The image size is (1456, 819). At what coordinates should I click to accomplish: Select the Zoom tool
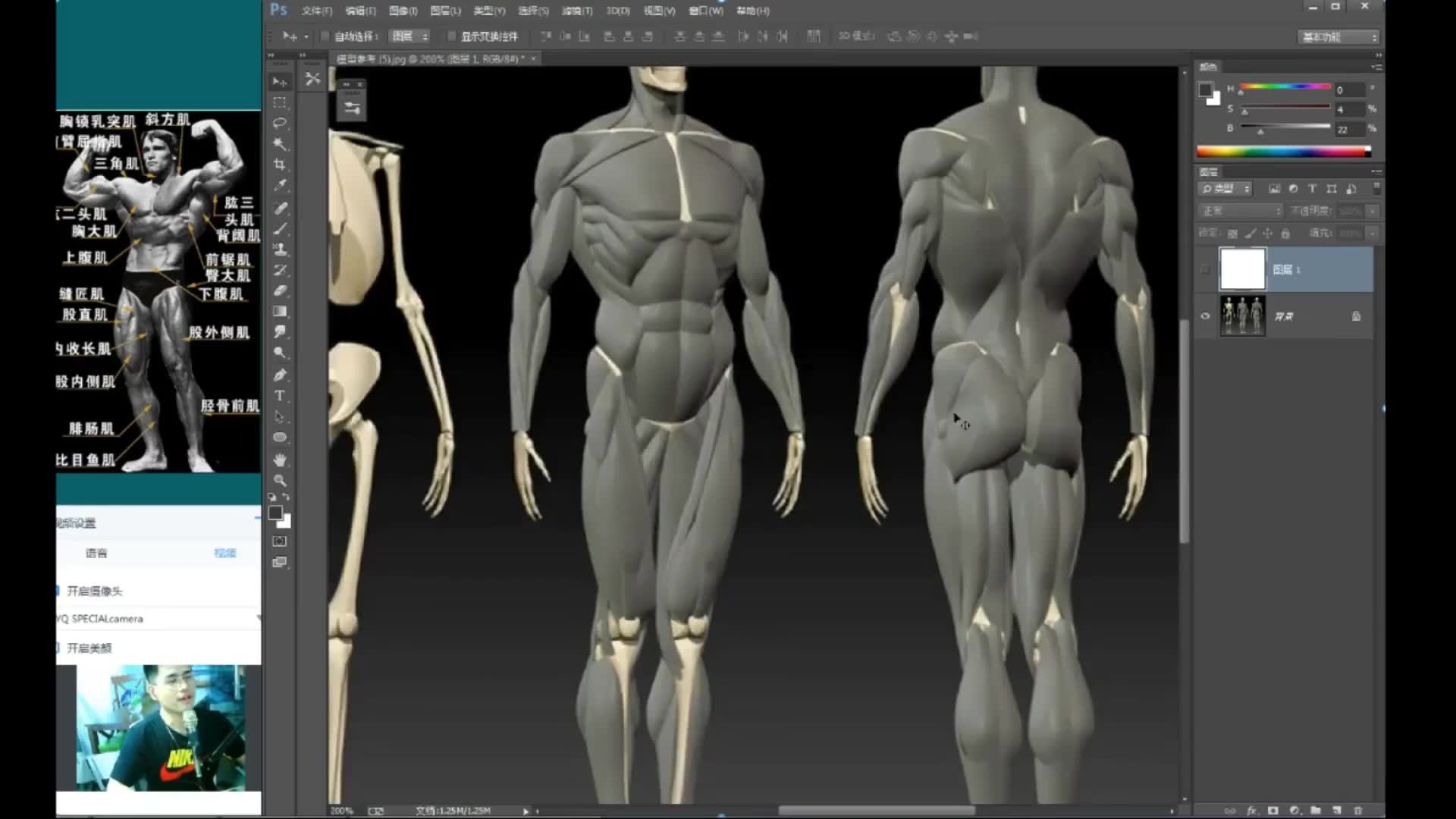(x=280, y=480)
